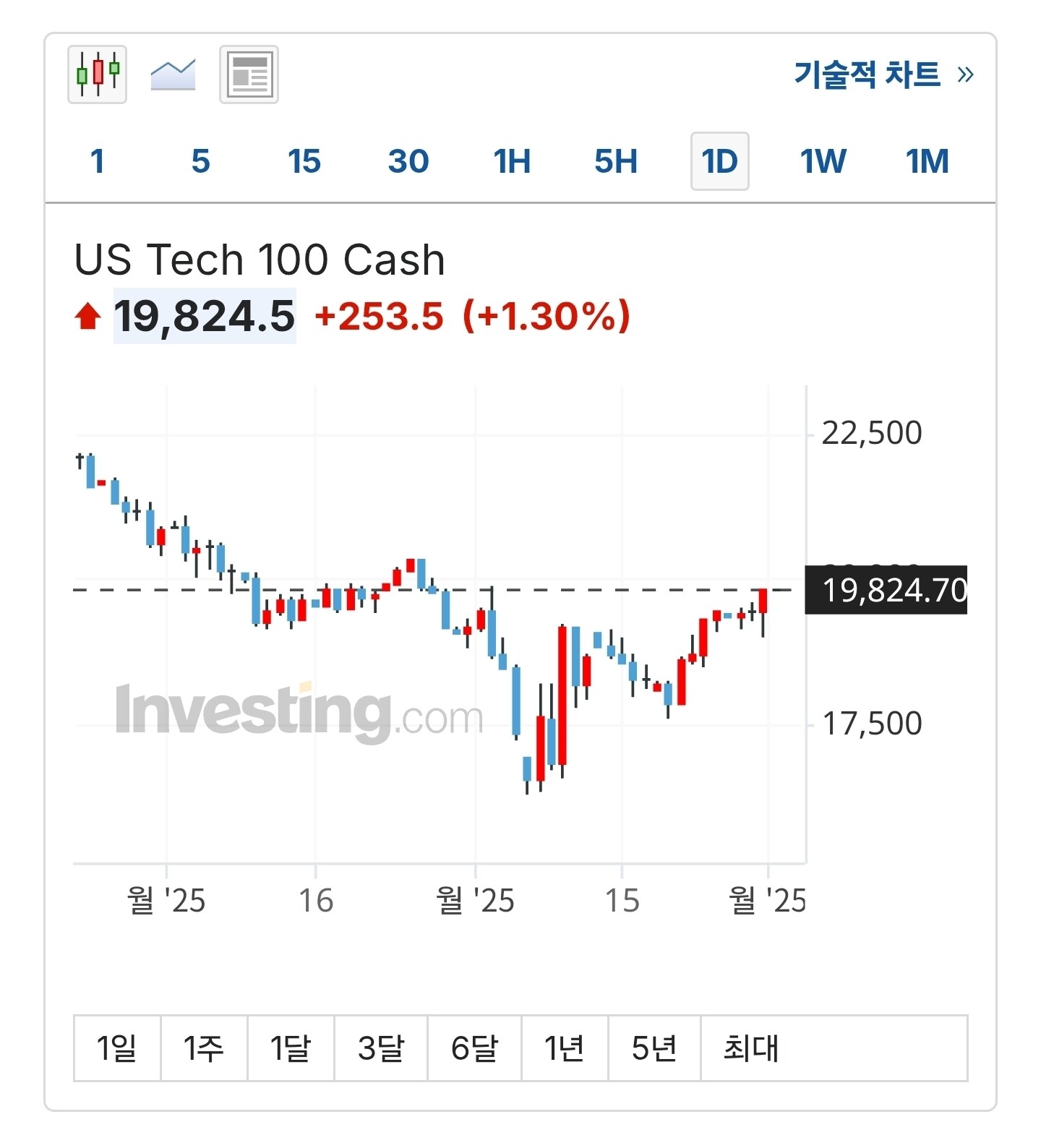Show the 3달 time range

381,1048
